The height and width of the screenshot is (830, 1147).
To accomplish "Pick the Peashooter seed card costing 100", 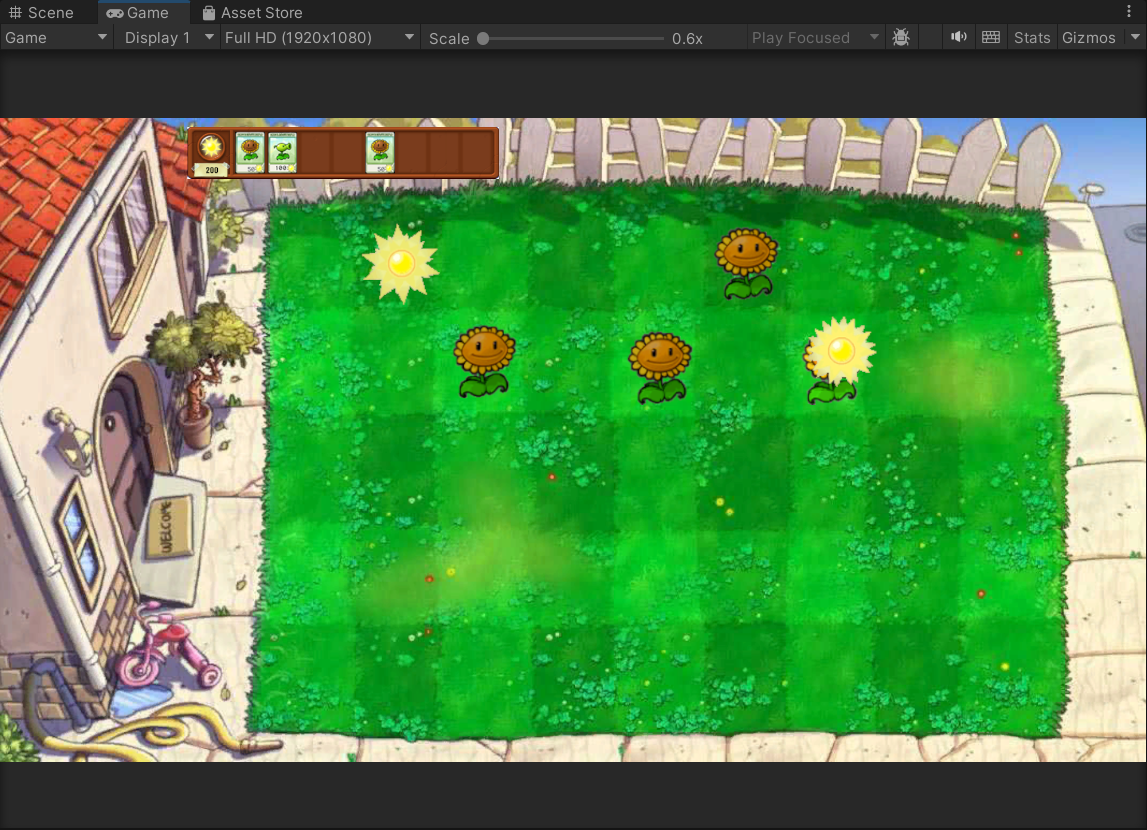I will (x=282, y=152).
